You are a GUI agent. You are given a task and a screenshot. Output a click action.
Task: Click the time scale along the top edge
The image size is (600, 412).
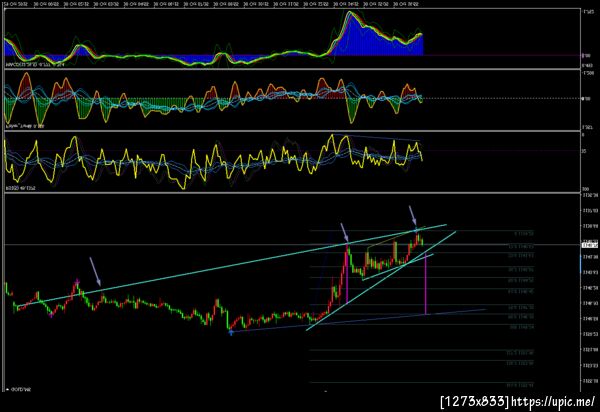[214, 4]
